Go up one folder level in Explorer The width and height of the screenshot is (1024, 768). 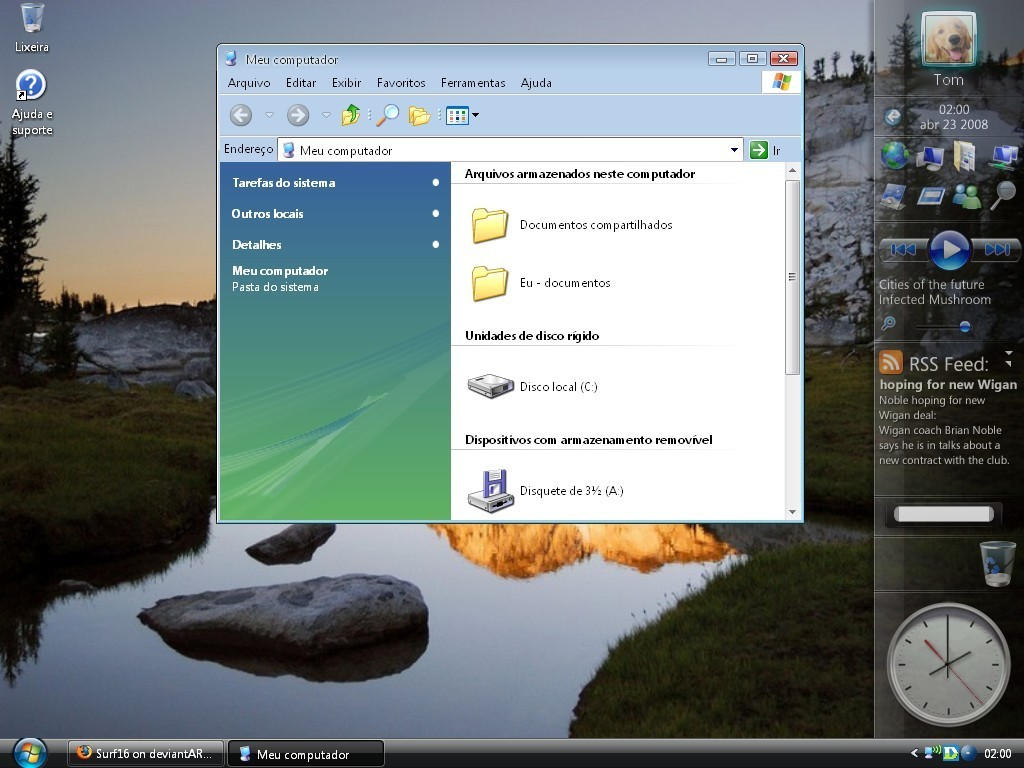(351, 115)
